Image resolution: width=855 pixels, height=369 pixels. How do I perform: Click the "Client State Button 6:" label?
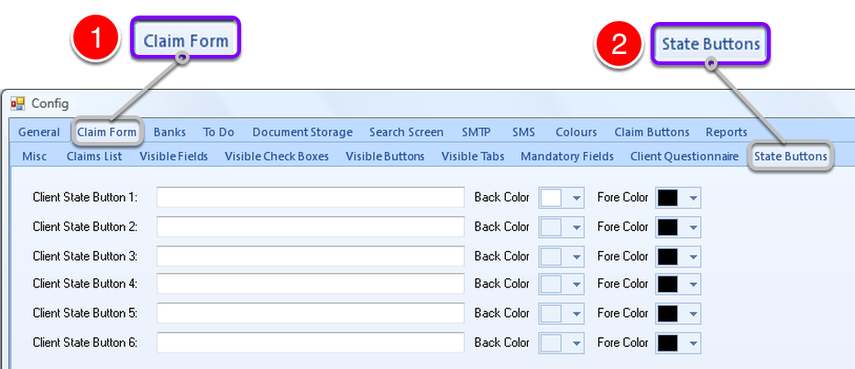[85, 343]
